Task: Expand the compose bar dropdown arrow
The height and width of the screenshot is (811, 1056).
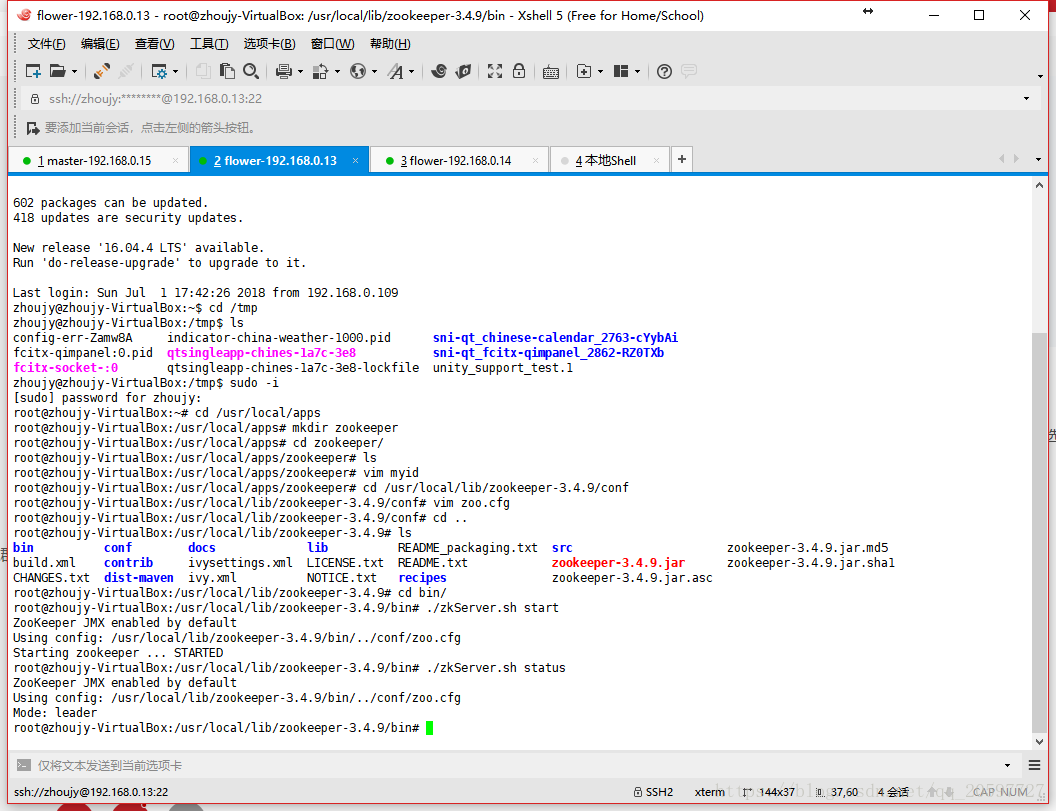Action: coord(1008,765)
